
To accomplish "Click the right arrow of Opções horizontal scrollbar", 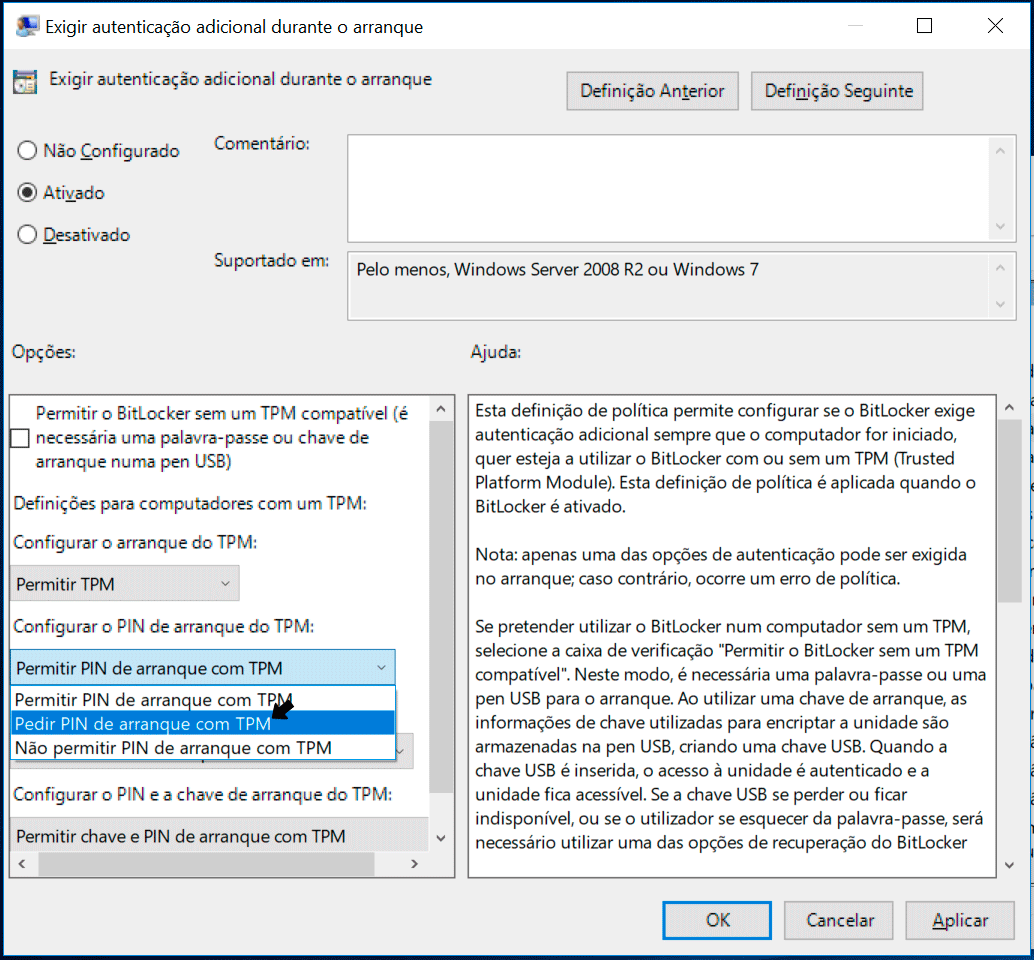I will pyautogui.click(x=414, y=864).
